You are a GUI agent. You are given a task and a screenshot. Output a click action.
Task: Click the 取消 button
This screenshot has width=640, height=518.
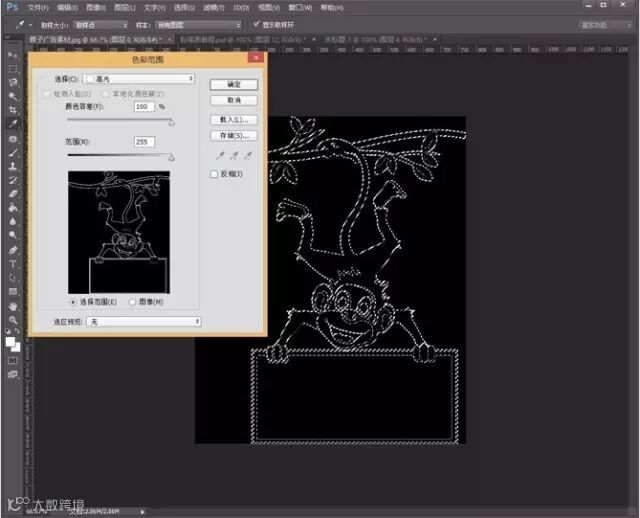(234, 100)
